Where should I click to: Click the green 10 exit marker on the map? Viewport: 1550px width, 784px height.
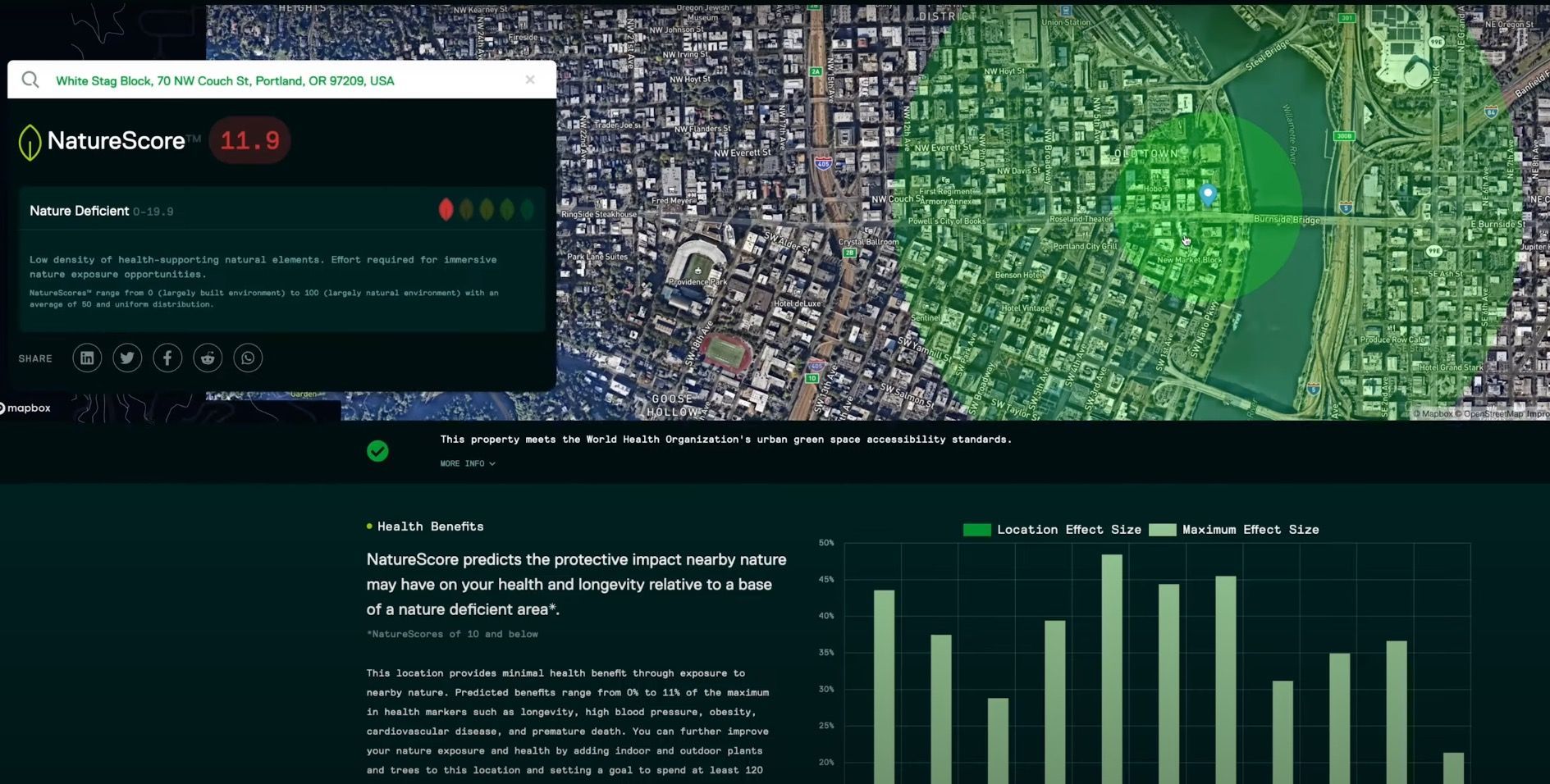812,378
